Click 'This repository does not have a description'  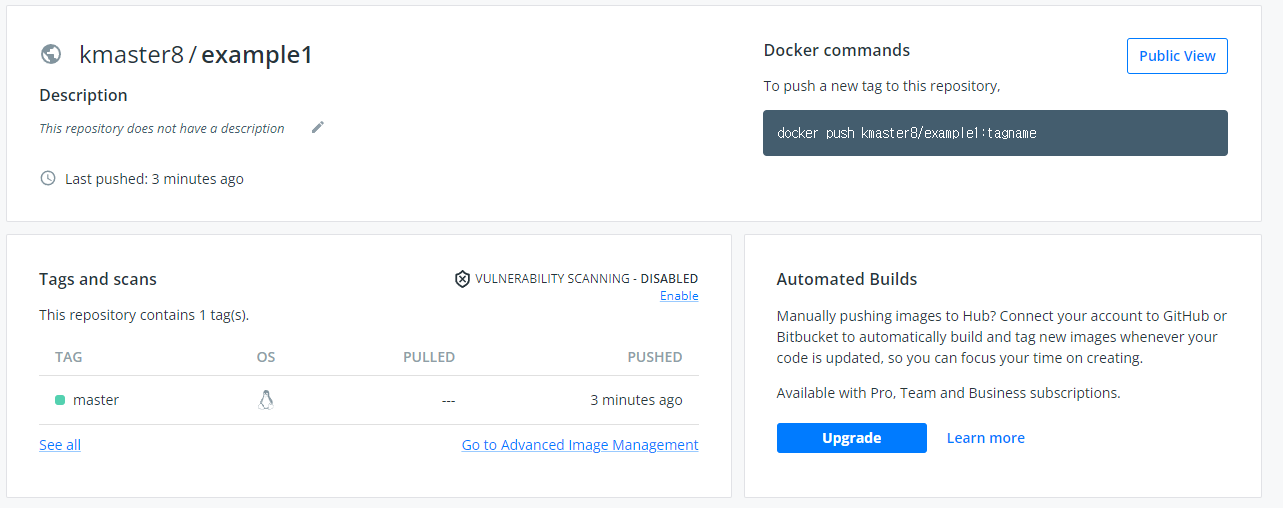coord(162,128)
